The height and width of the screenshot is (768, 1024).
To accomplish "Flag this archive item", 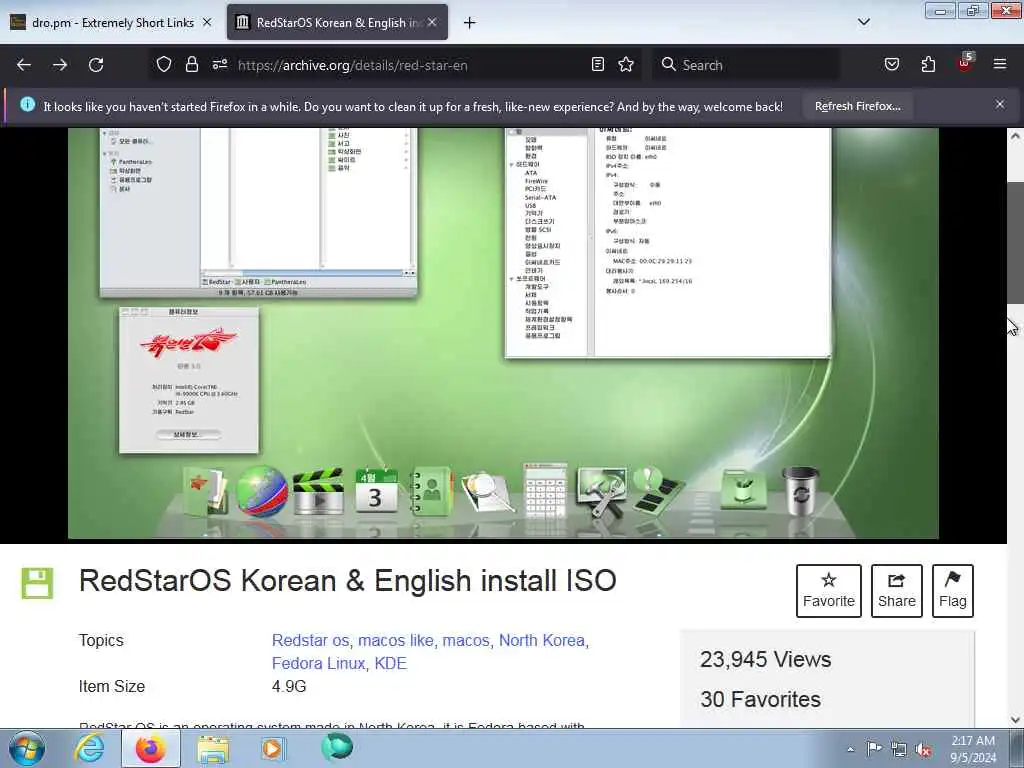I will (x=952, y=590).
